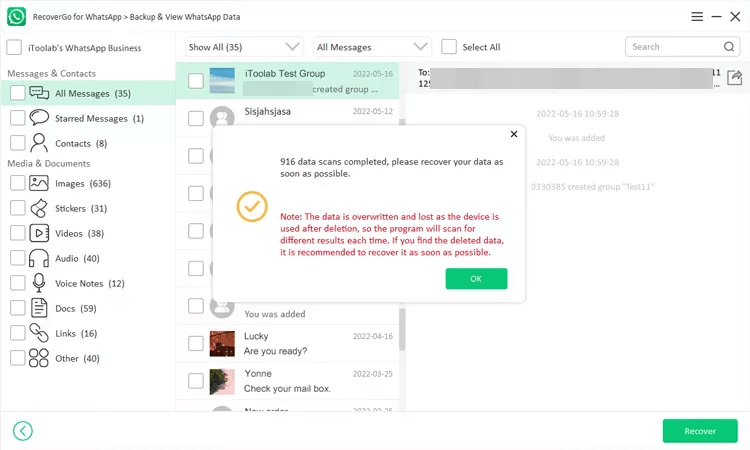
Task: Click the search magnifier icon
Action: tap(730, 47)
